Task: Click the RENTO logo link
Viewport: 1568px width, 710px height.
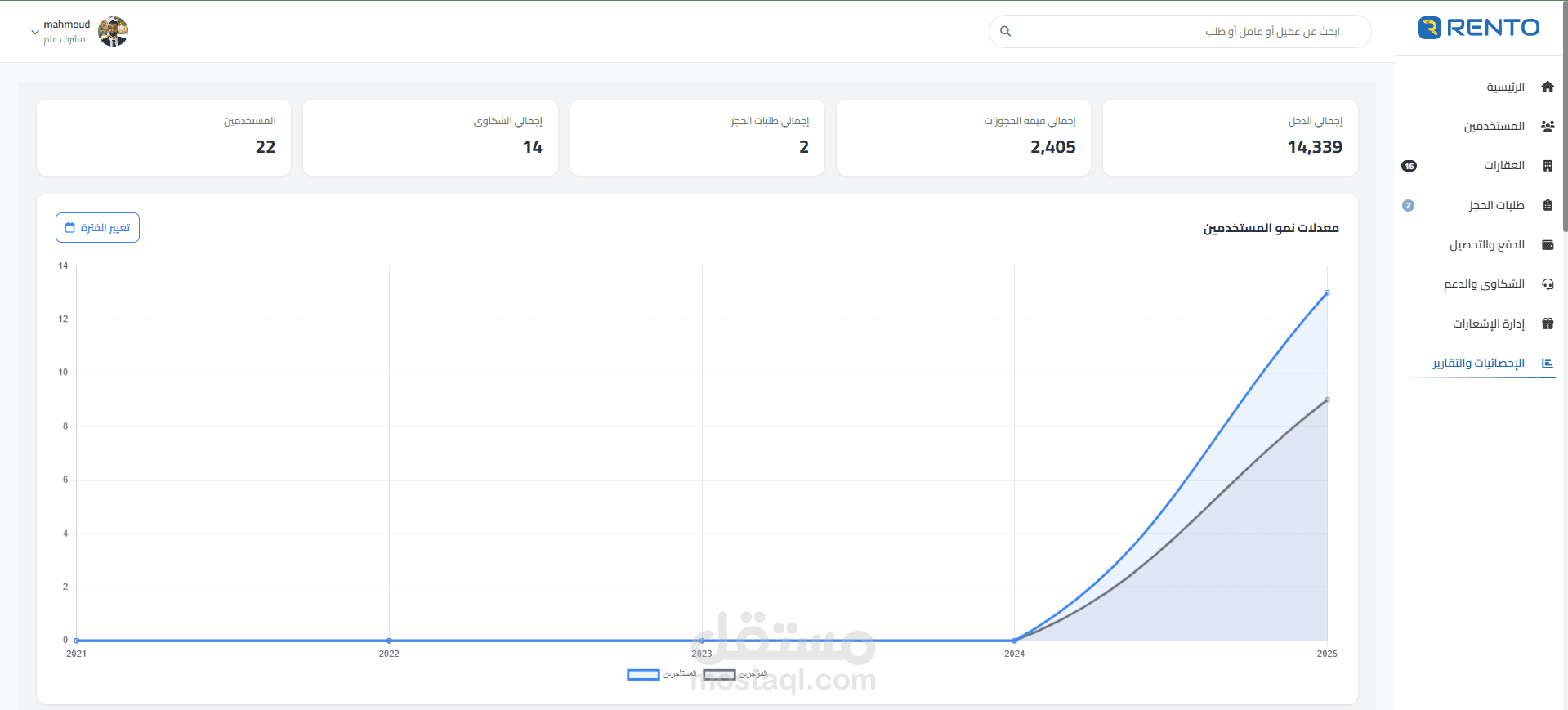Action: [x=1479, y=28]
